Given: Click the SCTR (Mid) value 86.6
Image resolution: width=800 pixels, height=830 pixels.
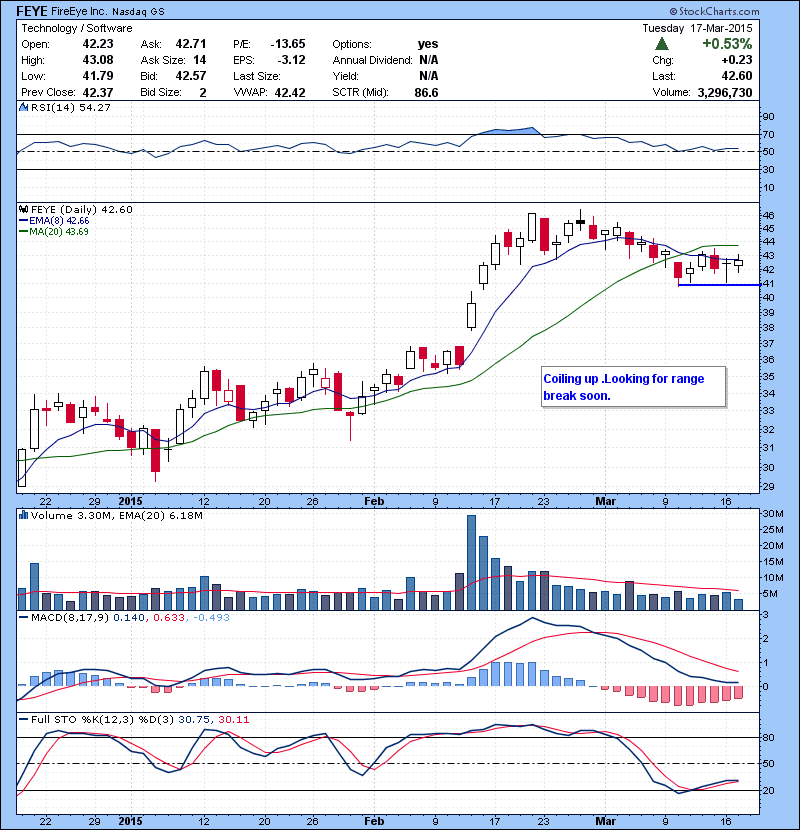Looking at the screenshot, I should pos(426,92).
